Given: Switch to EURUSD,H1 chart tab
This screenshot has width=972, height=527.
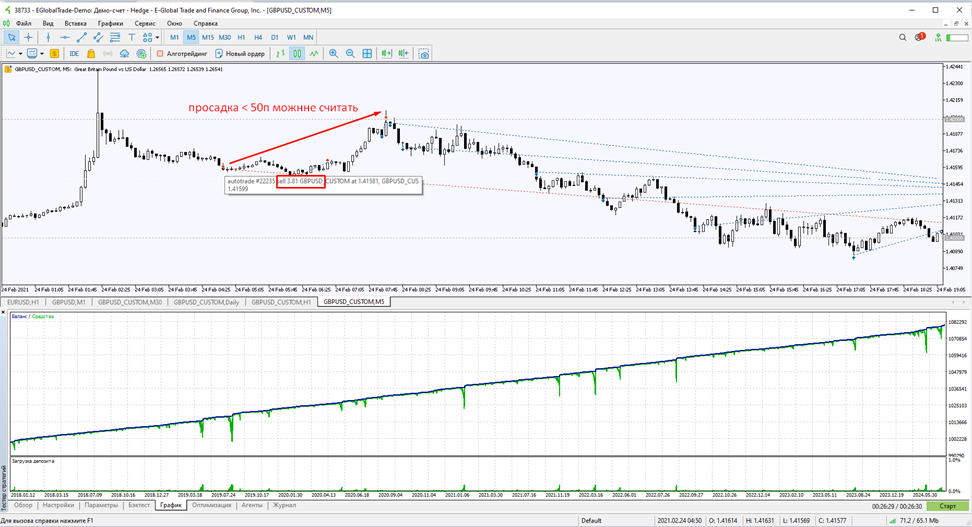Looking at the screenshot, I should (x=23, y=302).
